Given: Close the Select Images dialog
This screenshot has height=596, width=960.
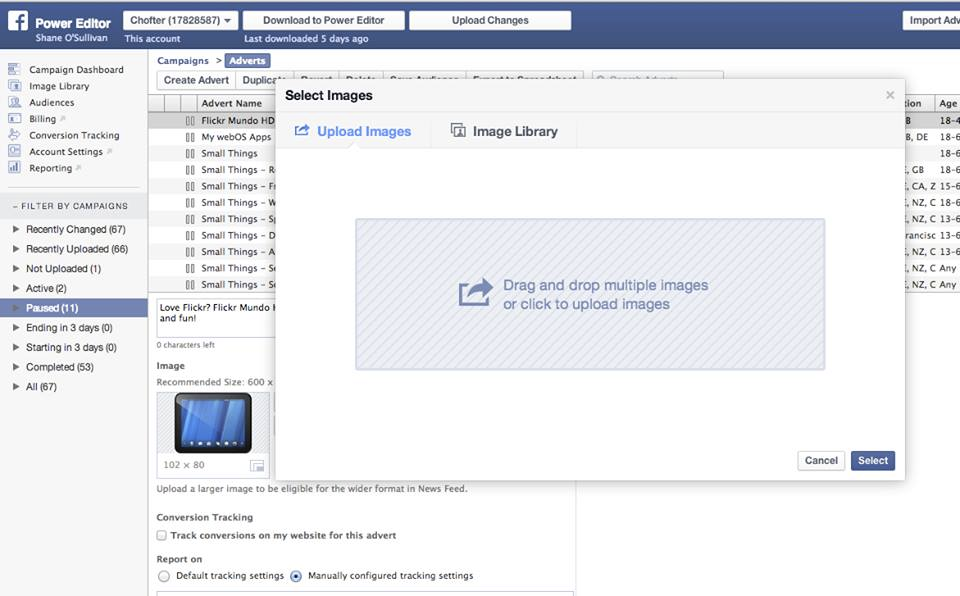Looking at the screenshot, I should 890,95.
